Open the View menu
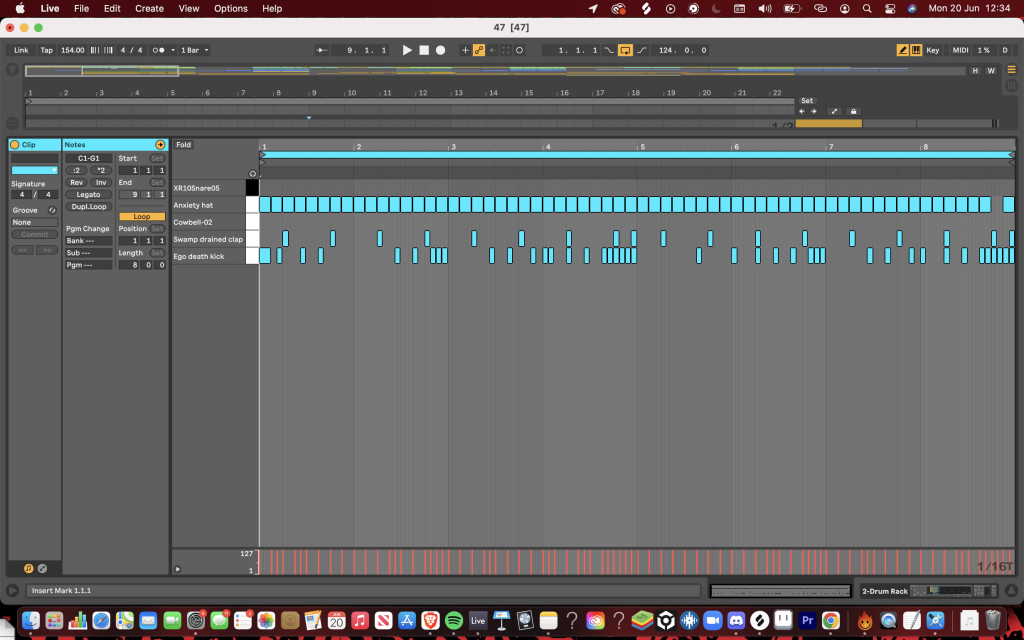This screenshot has width=1024, height=640. [x=189, y=8]
